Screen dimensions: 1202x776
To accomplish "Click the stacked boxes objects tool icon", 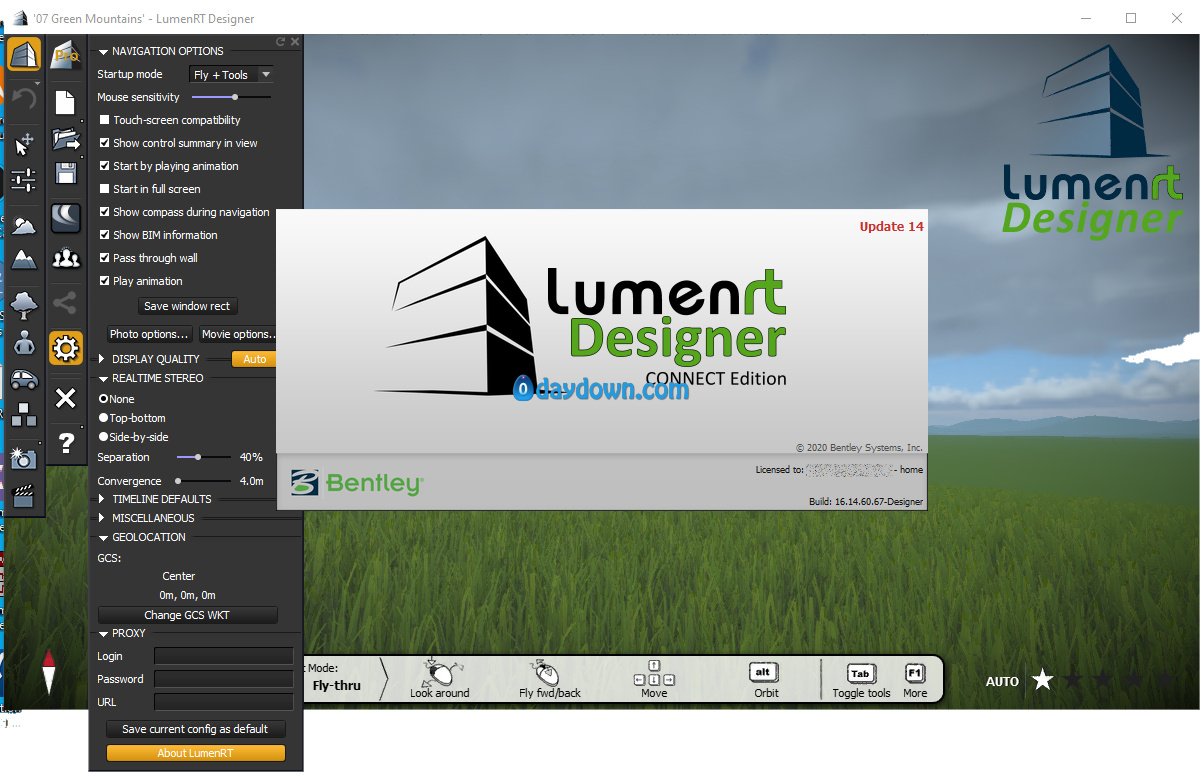I will pyautogui.click(x=25, y=414).
